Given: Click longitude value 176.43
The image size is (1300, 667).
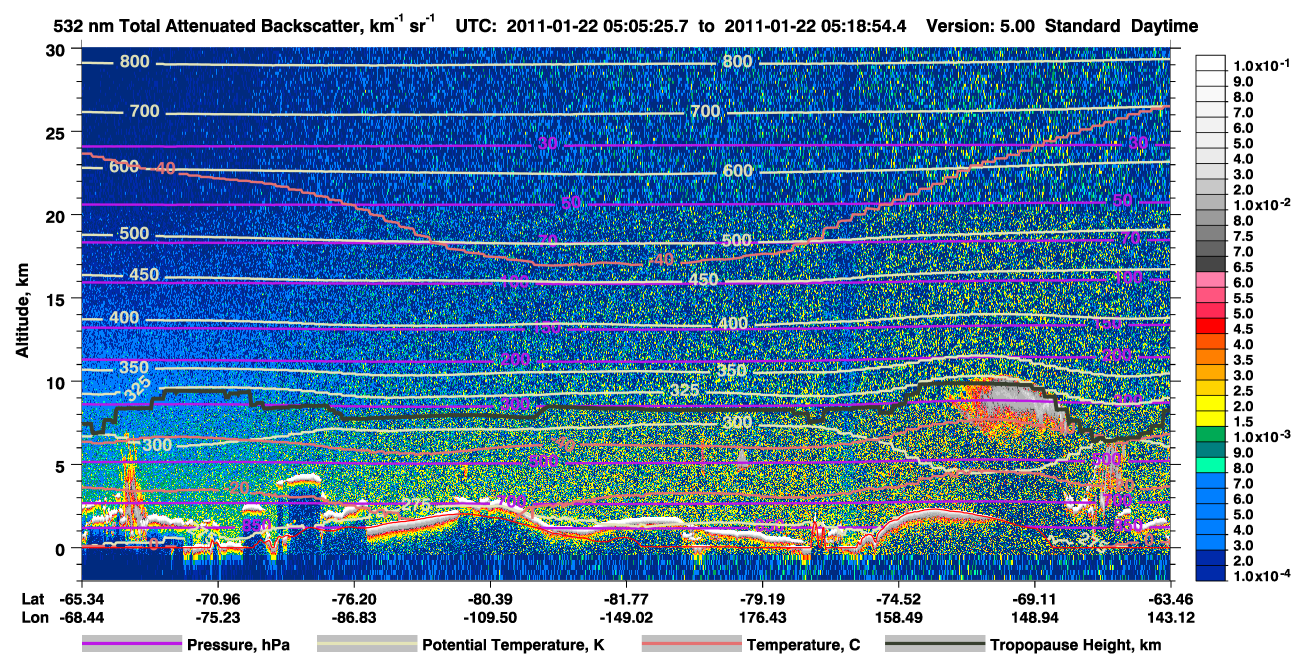Looking at the screenshot, I should pyautogui.click(x=763, y=617).
